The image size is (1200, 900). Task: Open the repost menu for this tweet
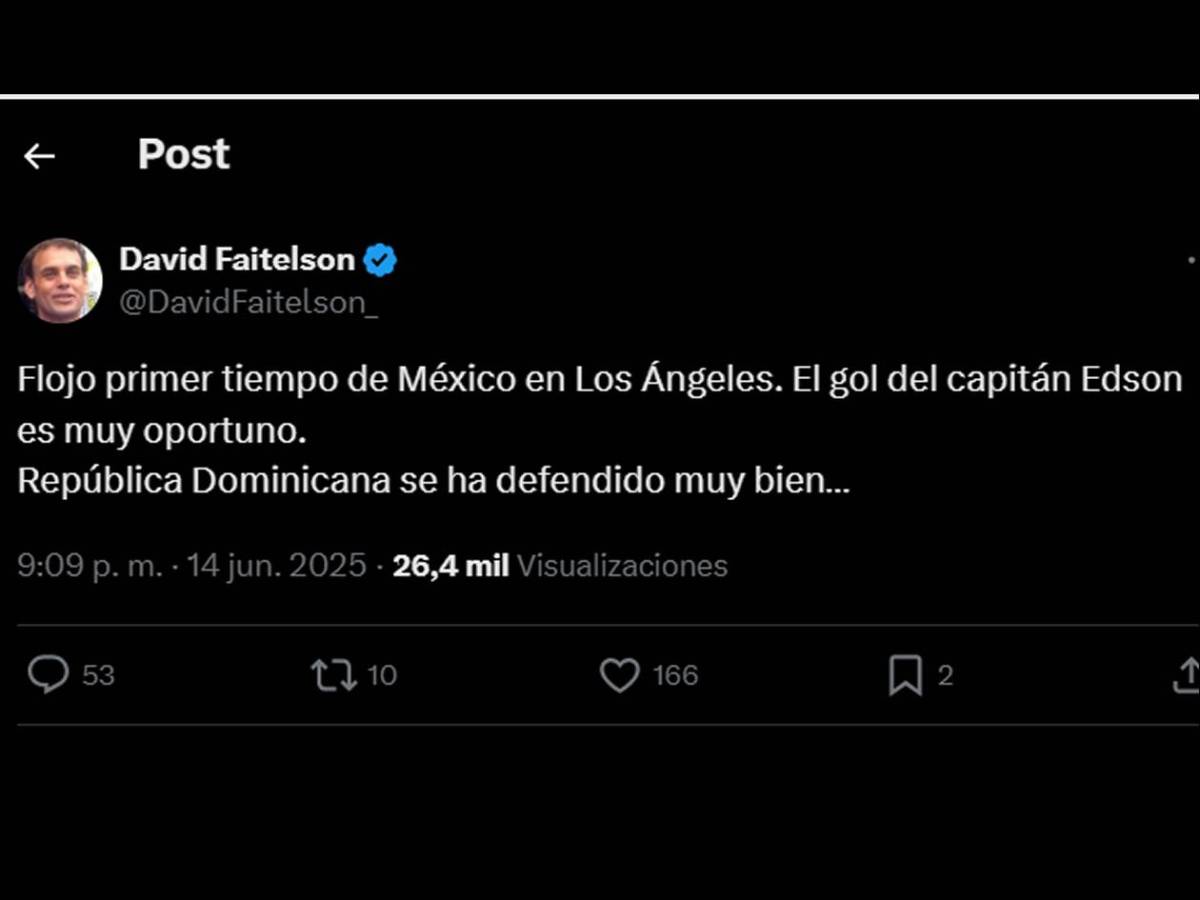(x=333, y=675)
